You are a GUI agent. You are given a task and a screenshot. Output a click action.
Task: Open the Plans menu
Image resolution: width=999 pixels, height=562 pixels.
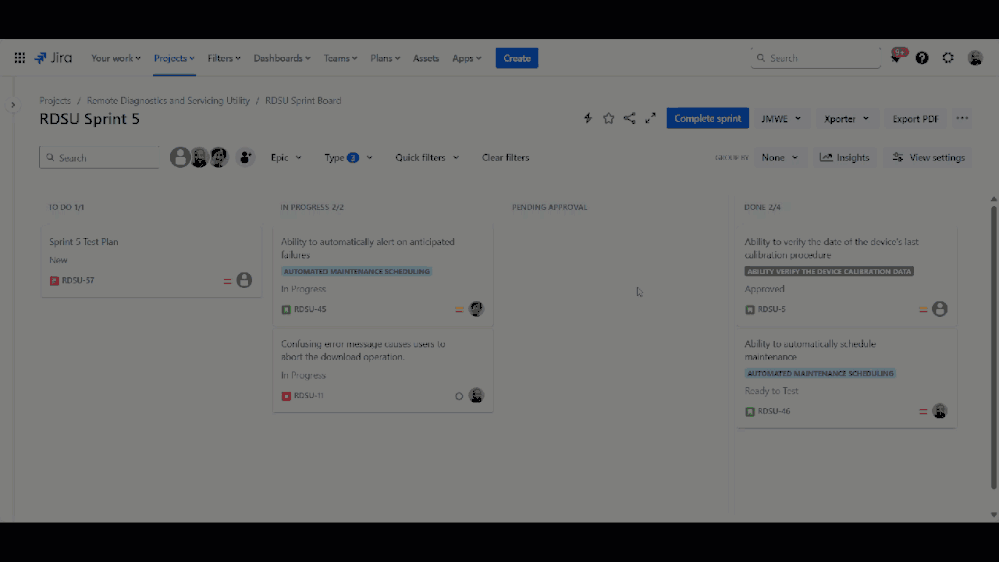click(x=385, y=58)
